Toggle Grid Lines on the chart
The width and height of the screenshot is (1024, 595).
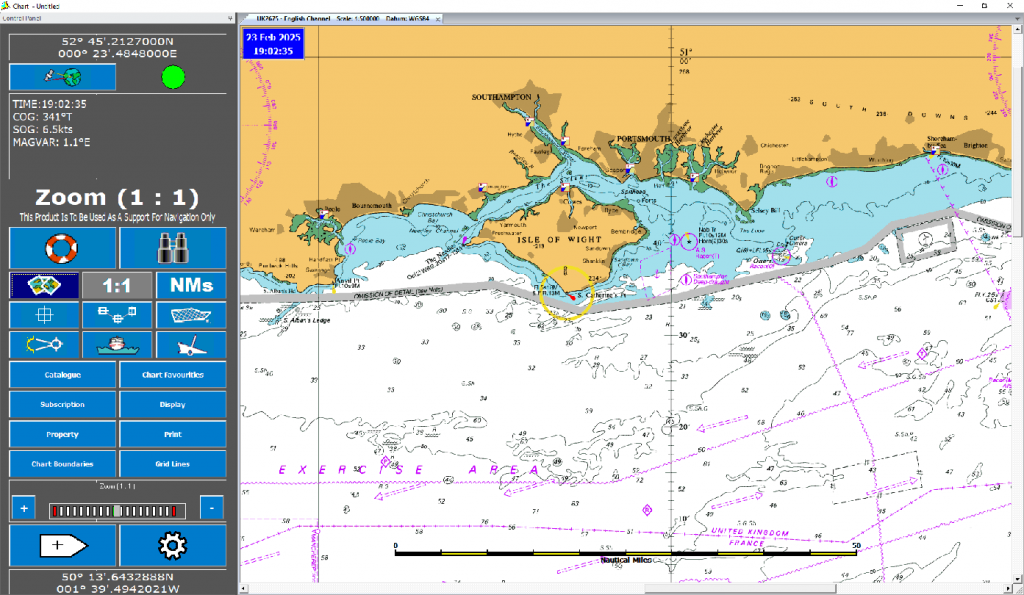tap(173, 464)
